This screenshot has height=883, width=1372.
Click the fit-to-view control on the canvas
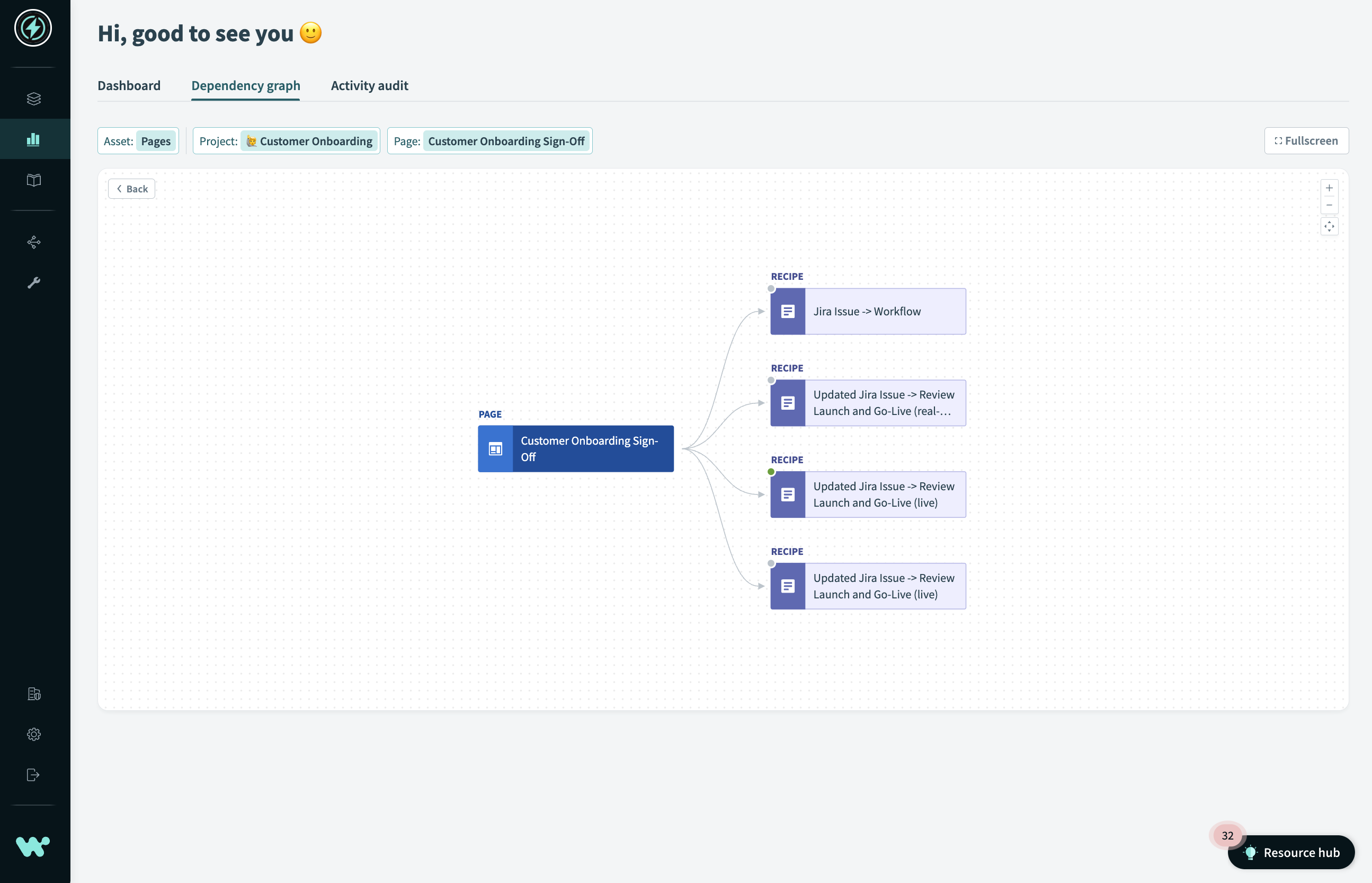pyautogui.click(x=1329, y=226)
